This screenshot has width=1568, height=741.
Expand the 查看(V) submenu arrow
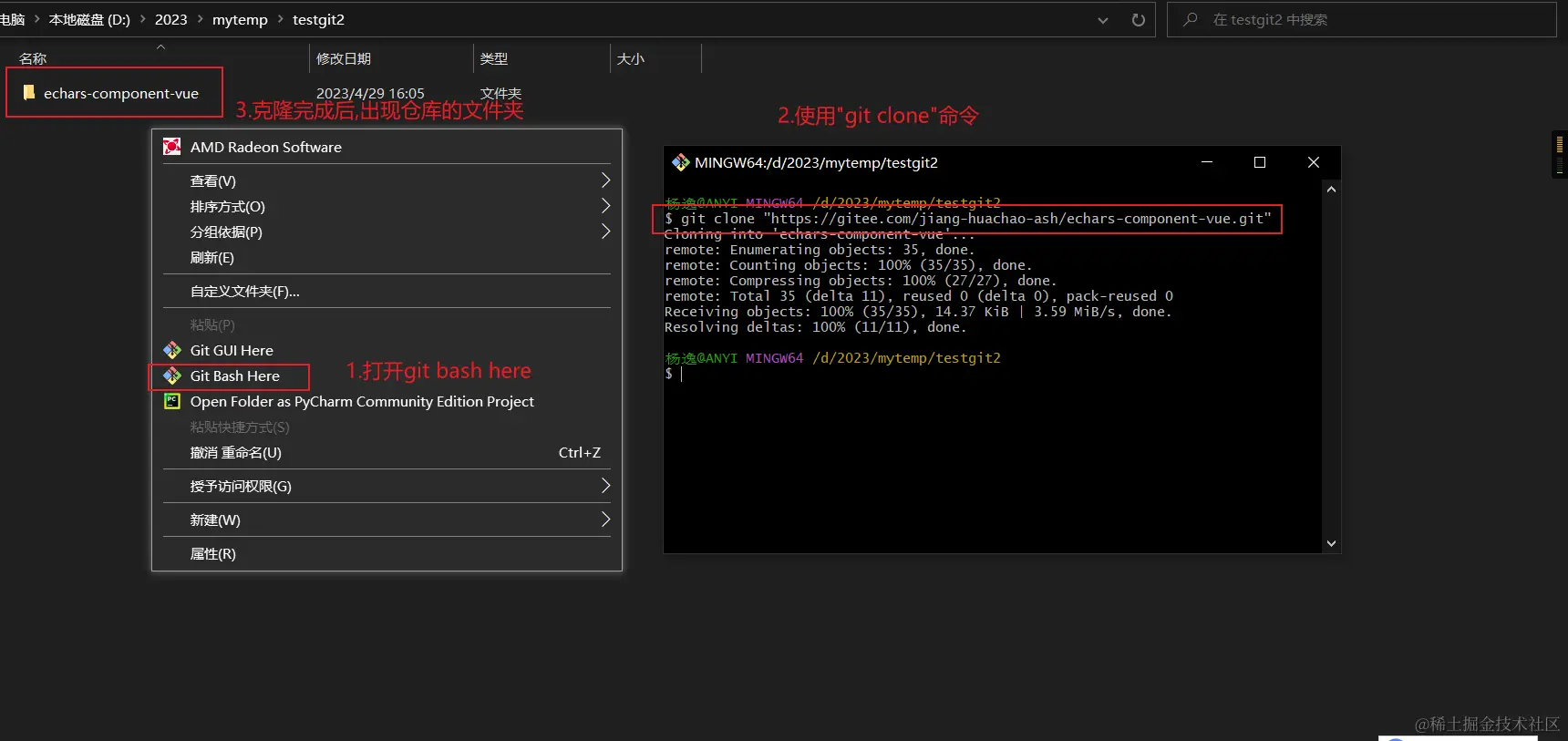coord(605,180)
